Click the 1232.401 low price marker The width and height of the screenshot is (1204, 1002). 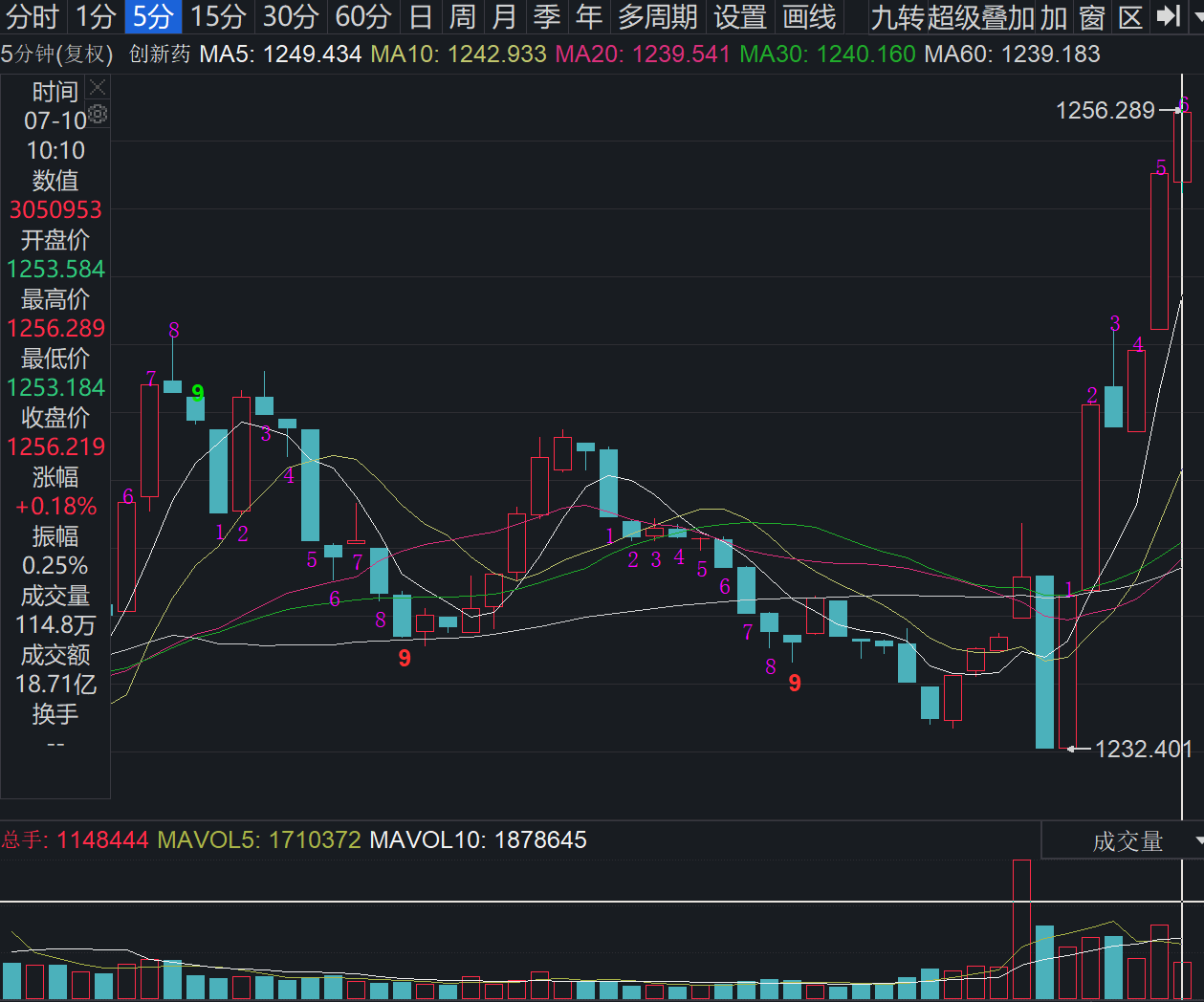[1143, 749]
